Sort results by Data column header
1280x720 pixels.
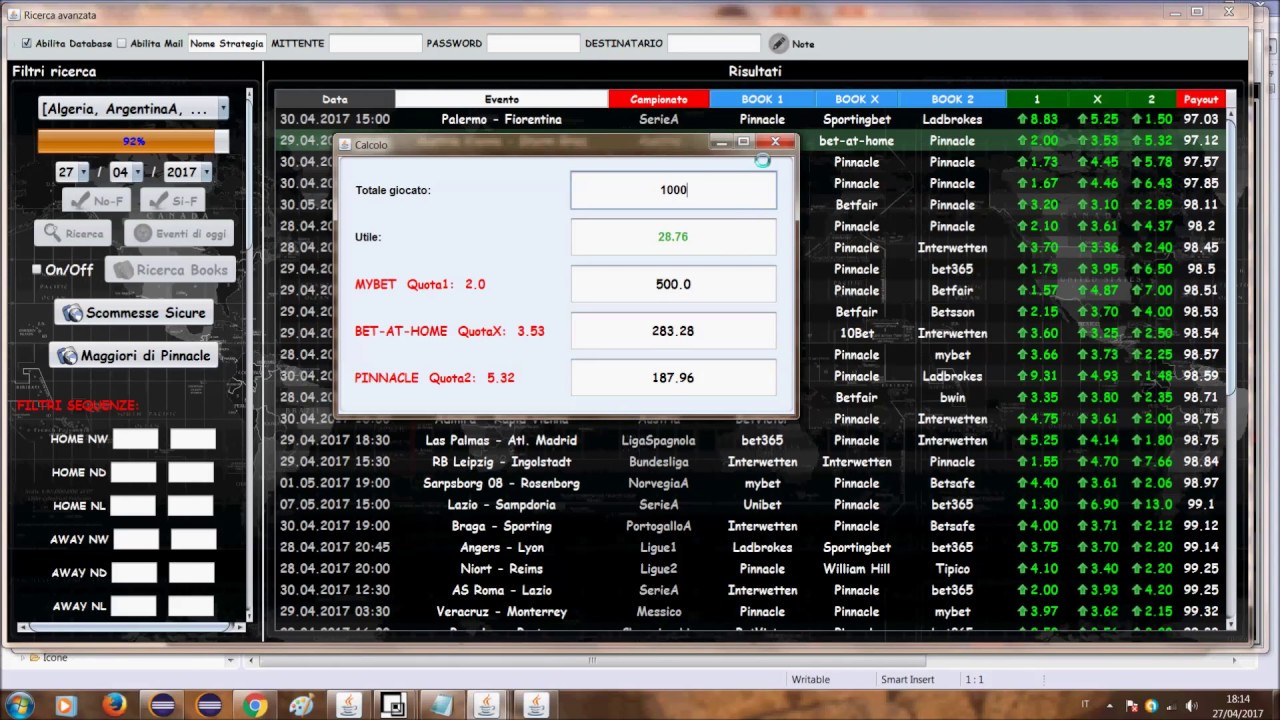pyautogui.click(x=335, y=99)
